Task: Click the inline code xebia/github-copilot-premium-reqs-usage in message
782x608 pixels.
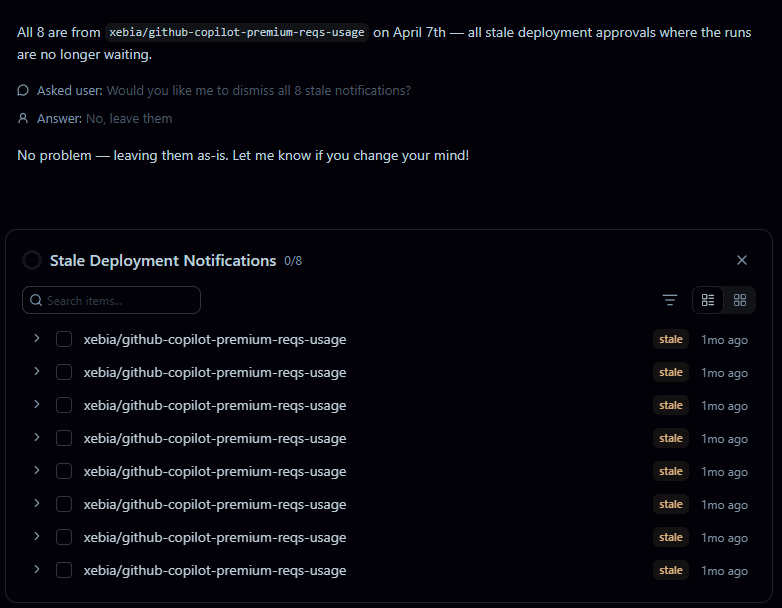Action: coord(237,32)
